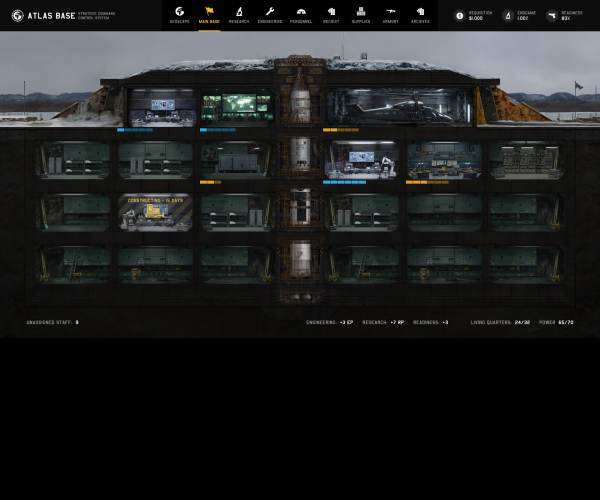Open the Supplies crates tab
This screenshot has width=600, height=500.
361,15
